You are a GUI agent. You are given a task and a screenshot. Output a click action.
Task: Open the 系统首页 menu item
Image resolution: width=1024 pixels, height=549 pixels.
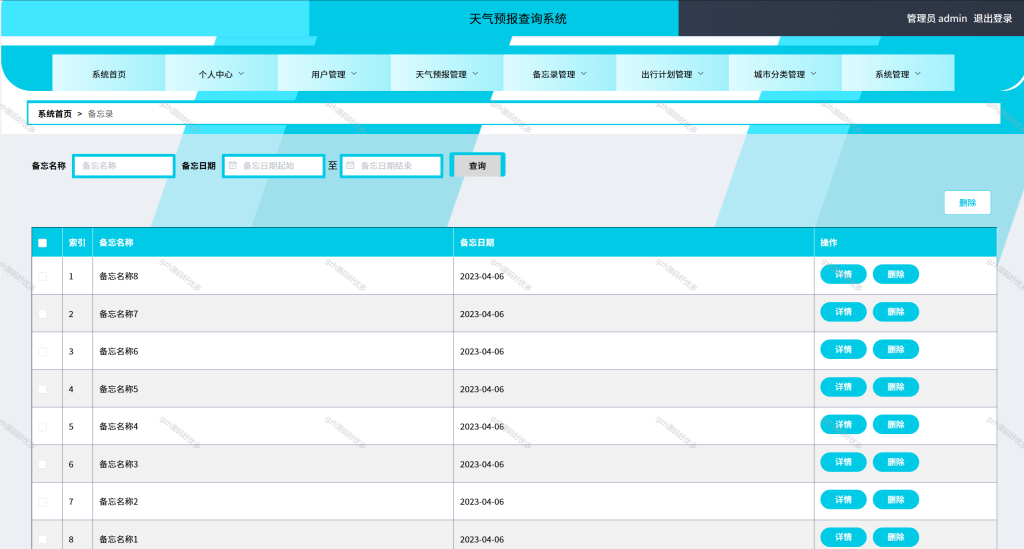click(109, 74)
